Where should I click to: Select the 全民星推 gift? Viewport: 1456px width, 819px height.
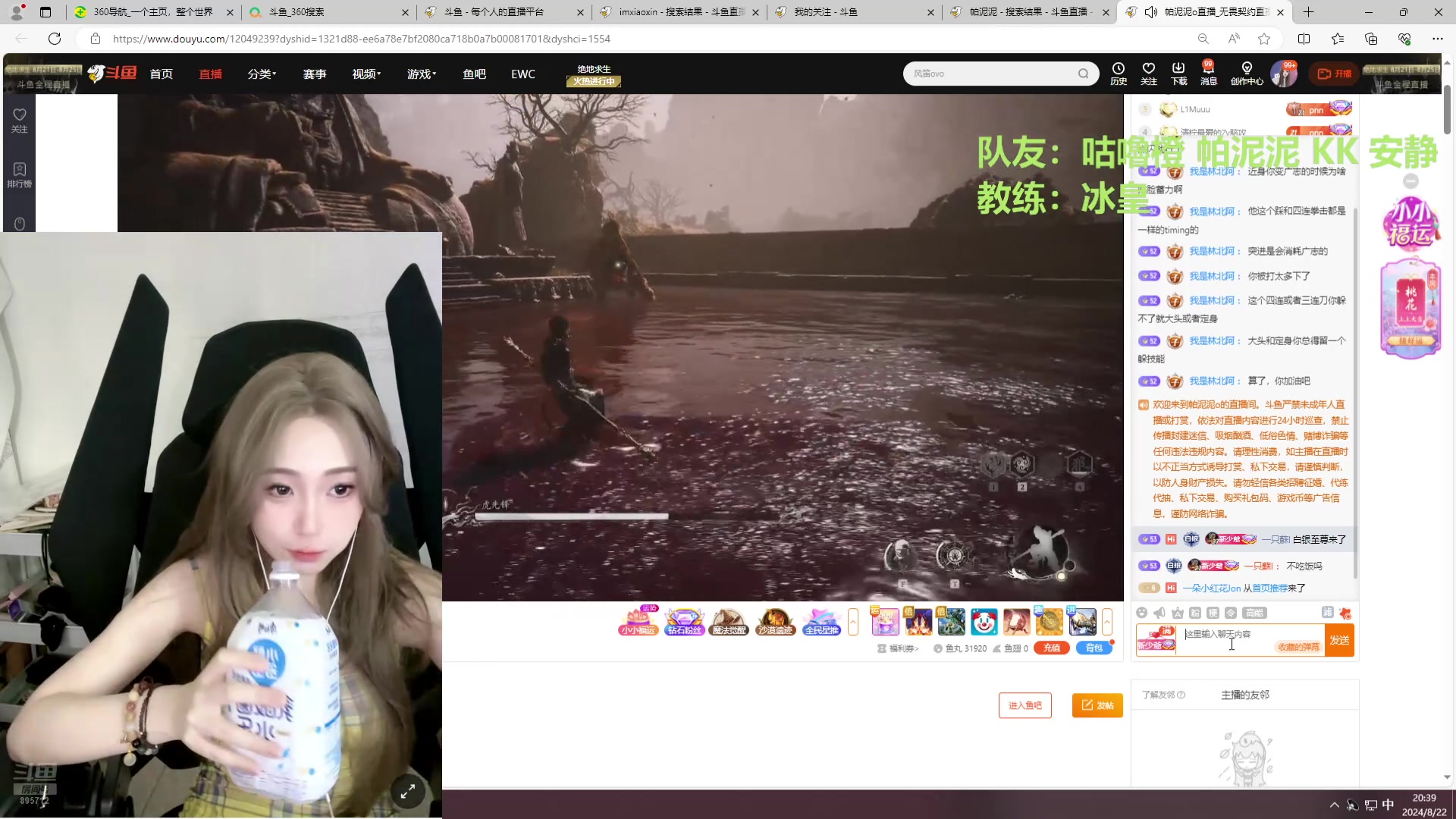coord(821,621)
